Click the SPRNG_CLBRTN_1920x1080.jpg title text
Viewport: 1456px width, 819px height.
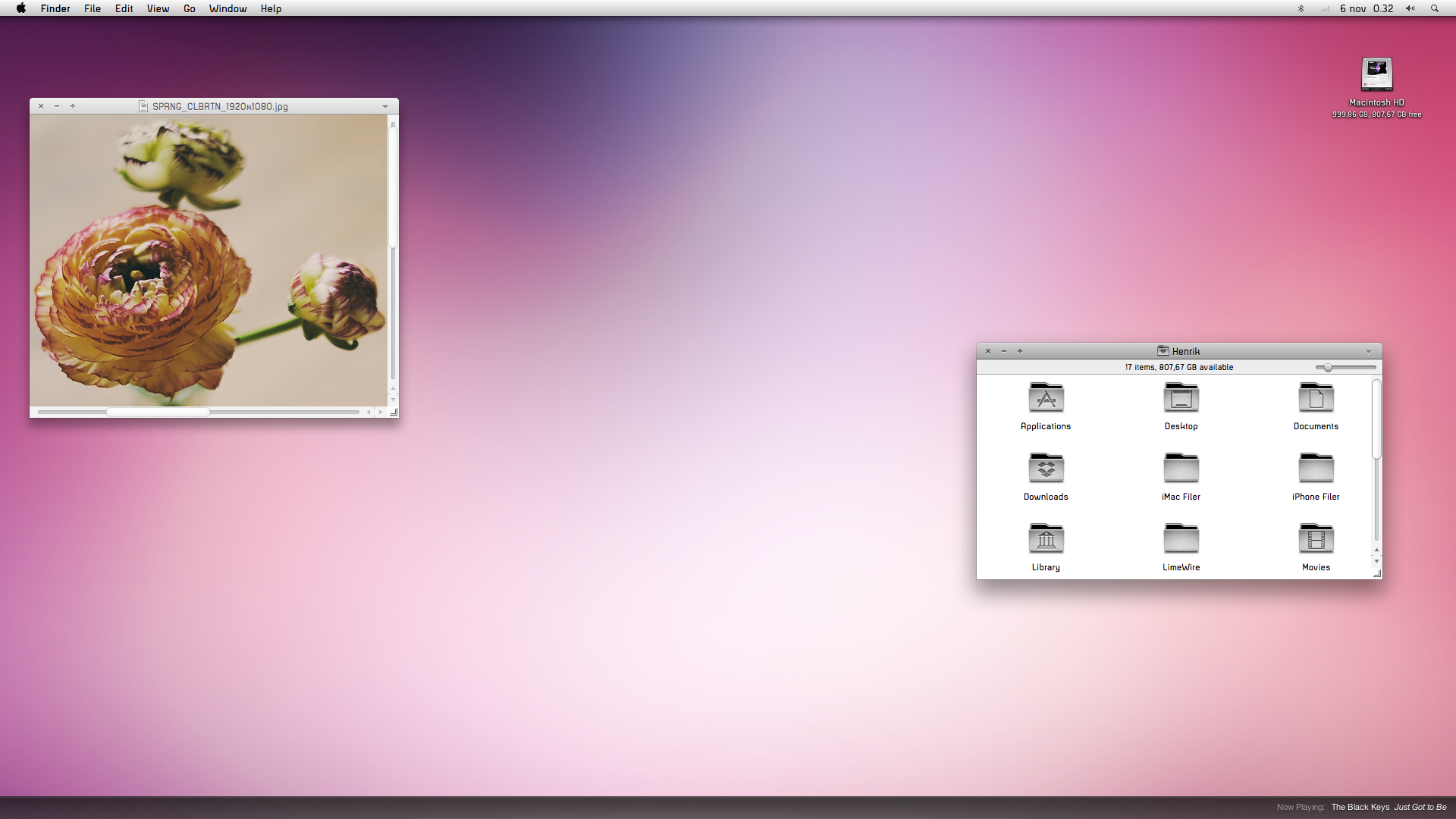pos(220,107)
